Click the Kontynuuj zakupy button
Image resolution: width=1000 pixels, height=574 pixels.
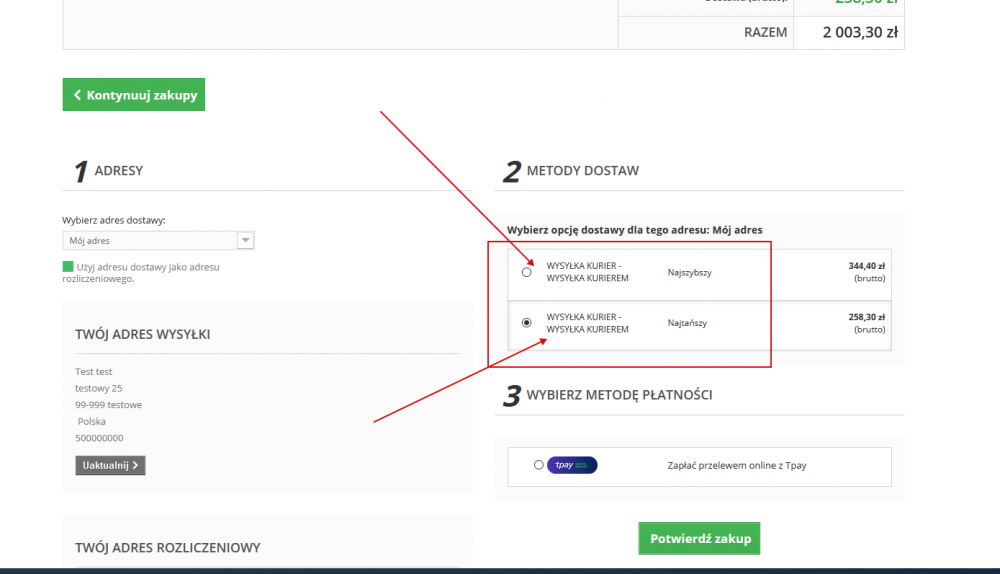coord(134,94)
